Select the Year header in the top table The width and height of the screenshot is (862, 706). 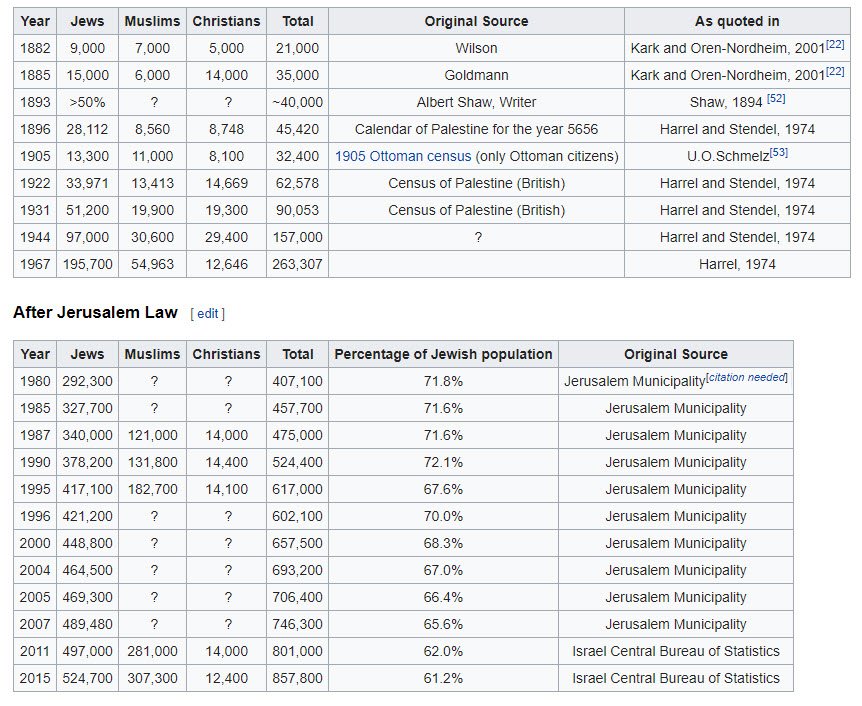pyautogui.click(x=35, y=21)
